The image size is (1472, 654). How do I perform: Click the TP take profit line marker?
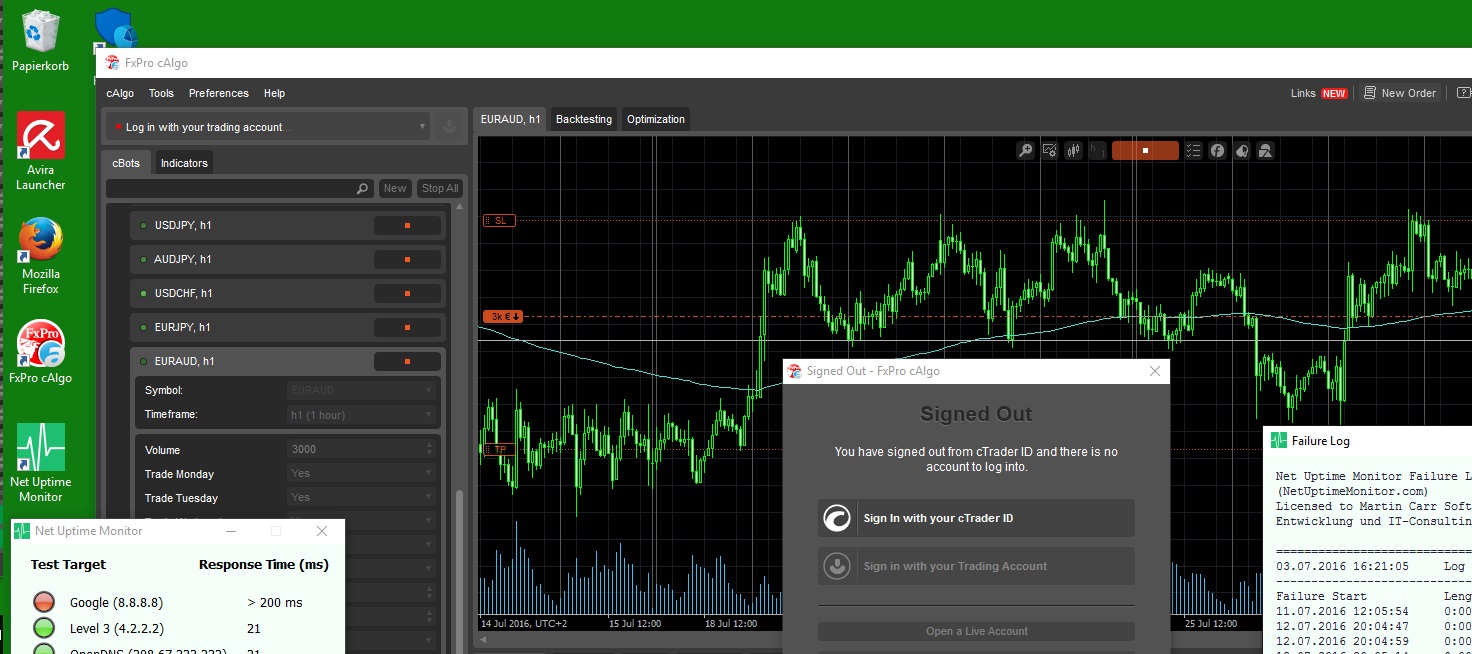[499, 450]
